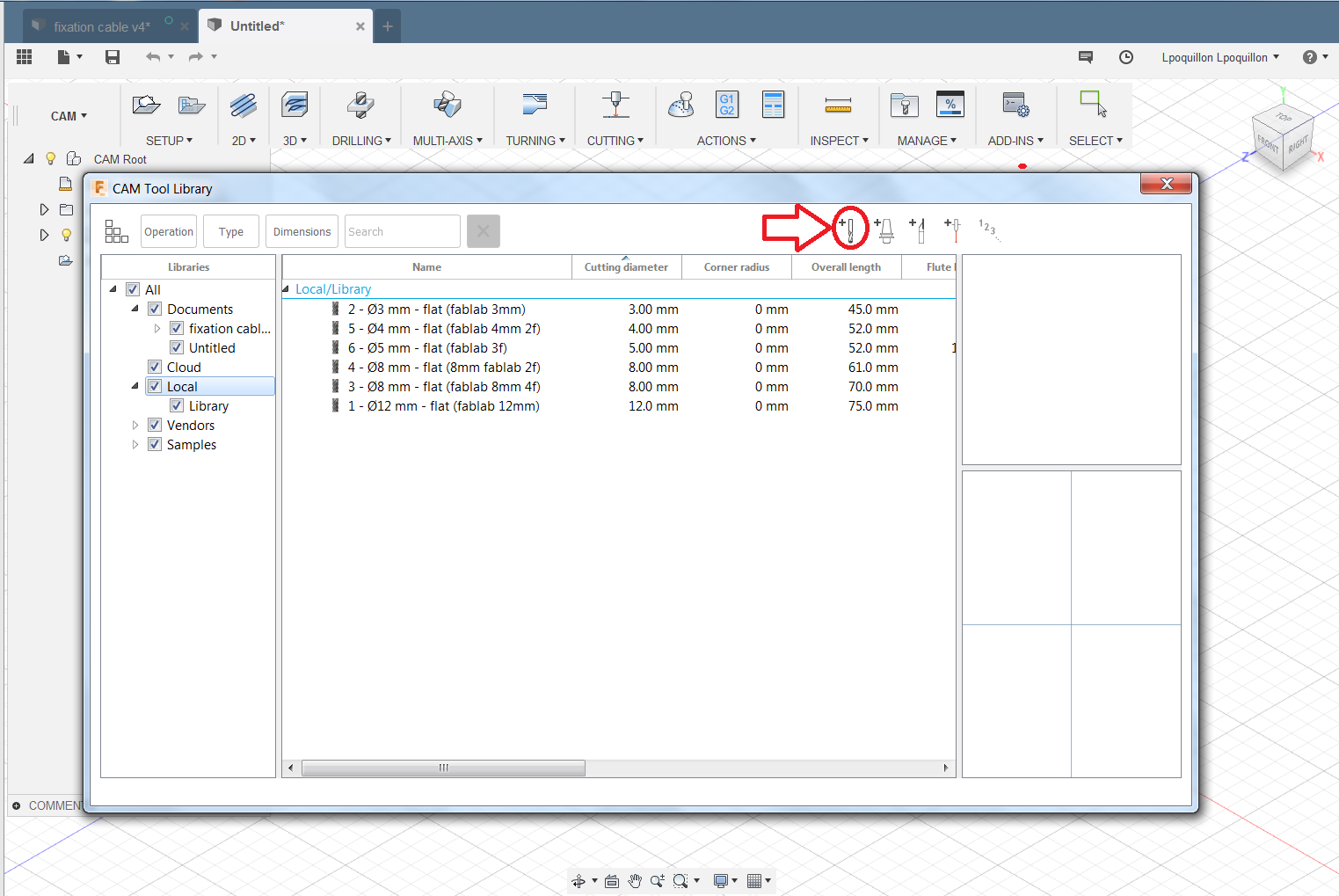Click the horizontal scrollbar in the tool list
1339x896 pixels.
(x=443, y=769)
